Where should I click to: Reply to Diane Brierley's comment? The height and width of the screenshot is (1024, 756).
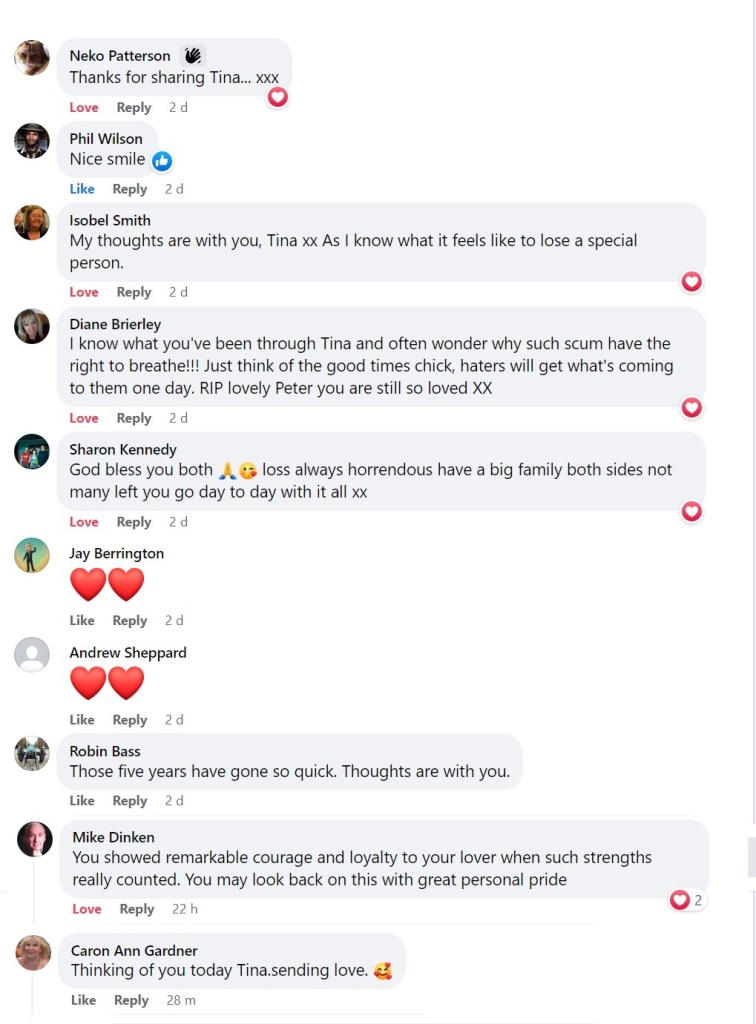pyautogui.click(x=134, y=418)
